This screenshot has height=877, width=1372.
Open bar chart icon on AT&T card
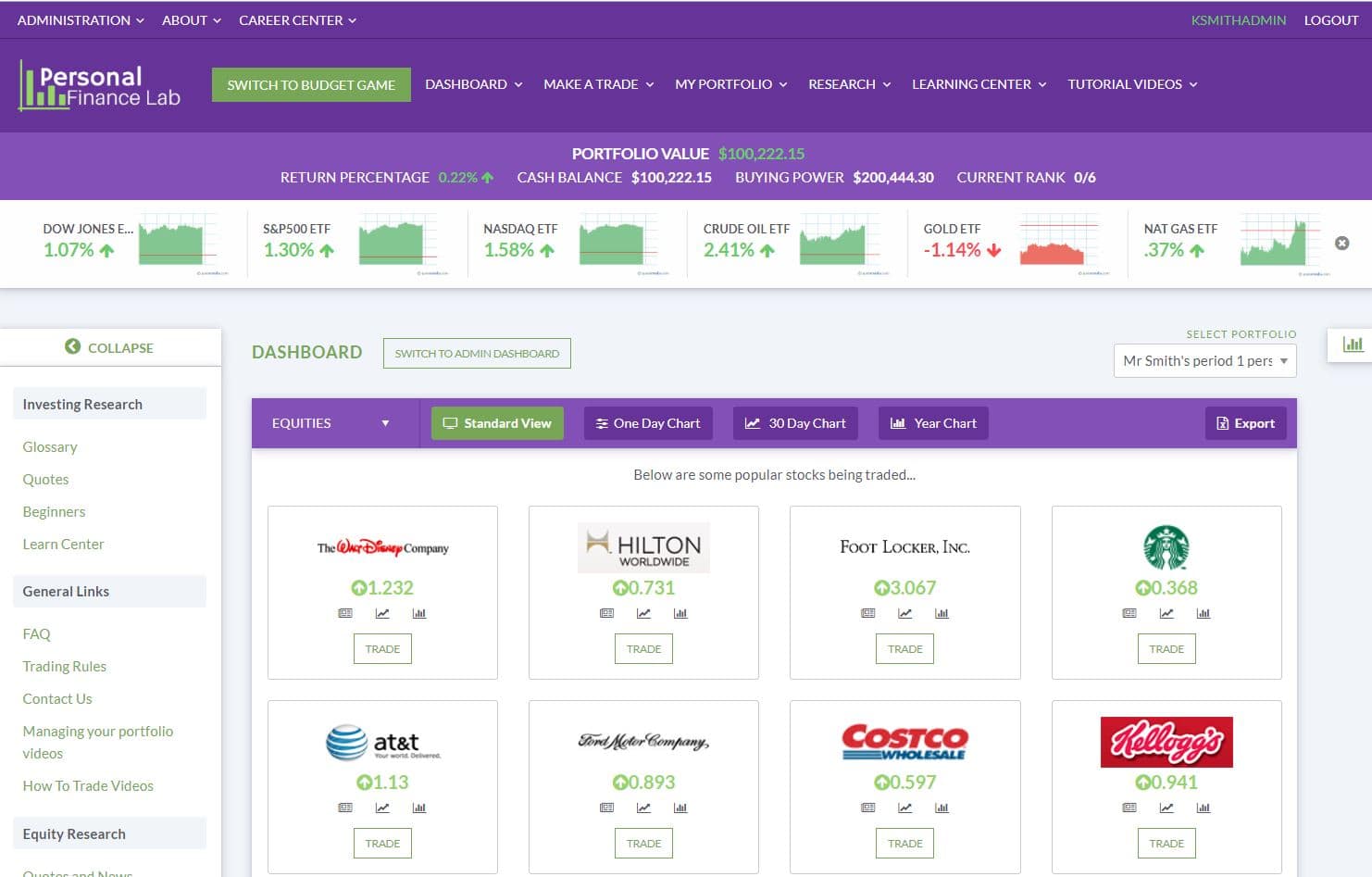[419, 808]
